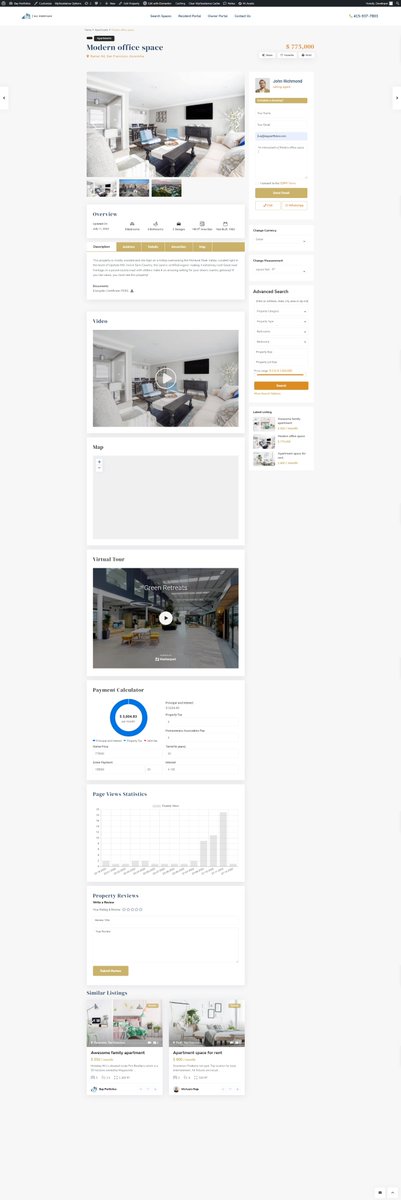Click the Review Title field

pos(166,920)
